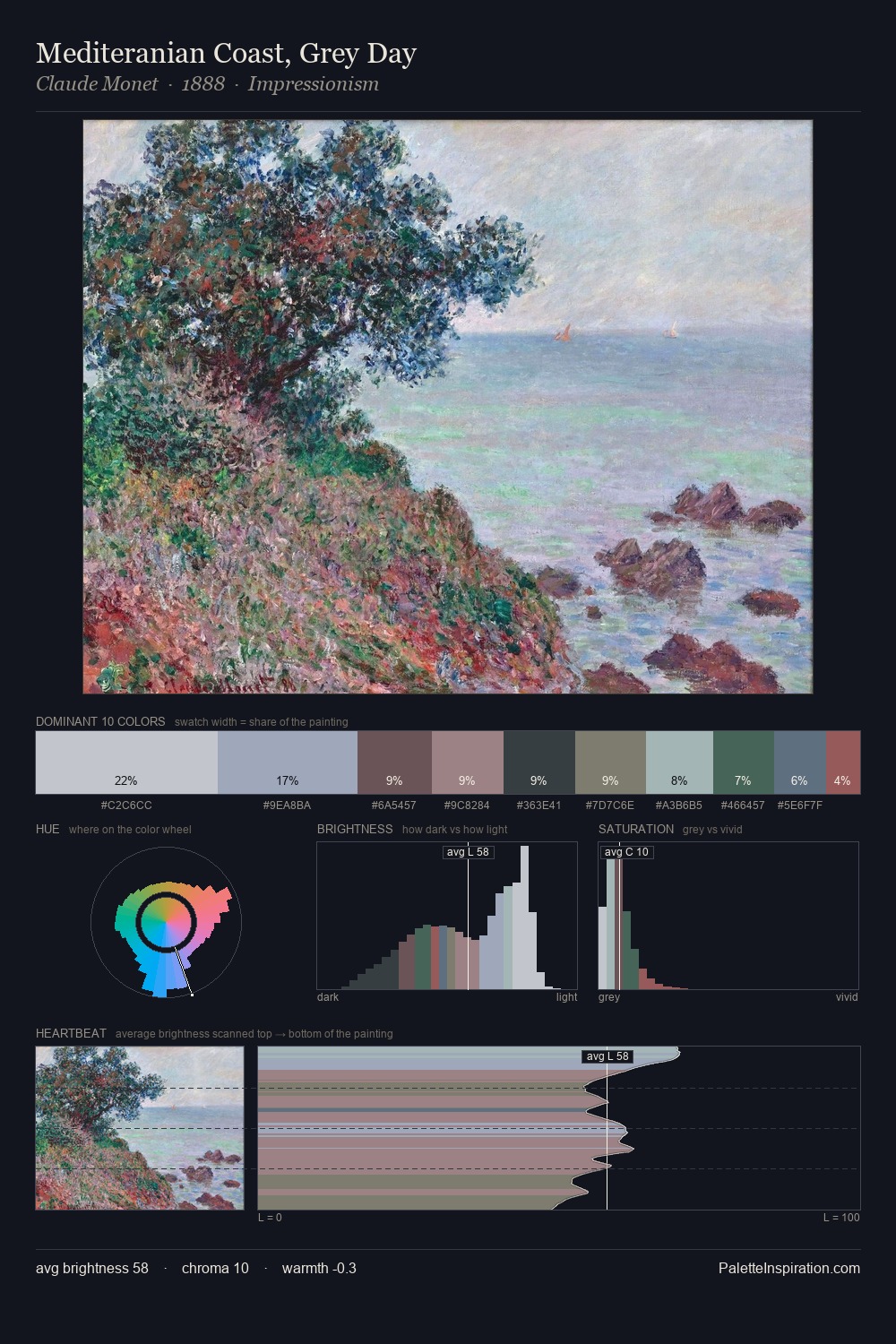The width and height of the screenshot is (896, 1344).
Task: Select the #466457 dark green swatch
Action: click(744, 762)
